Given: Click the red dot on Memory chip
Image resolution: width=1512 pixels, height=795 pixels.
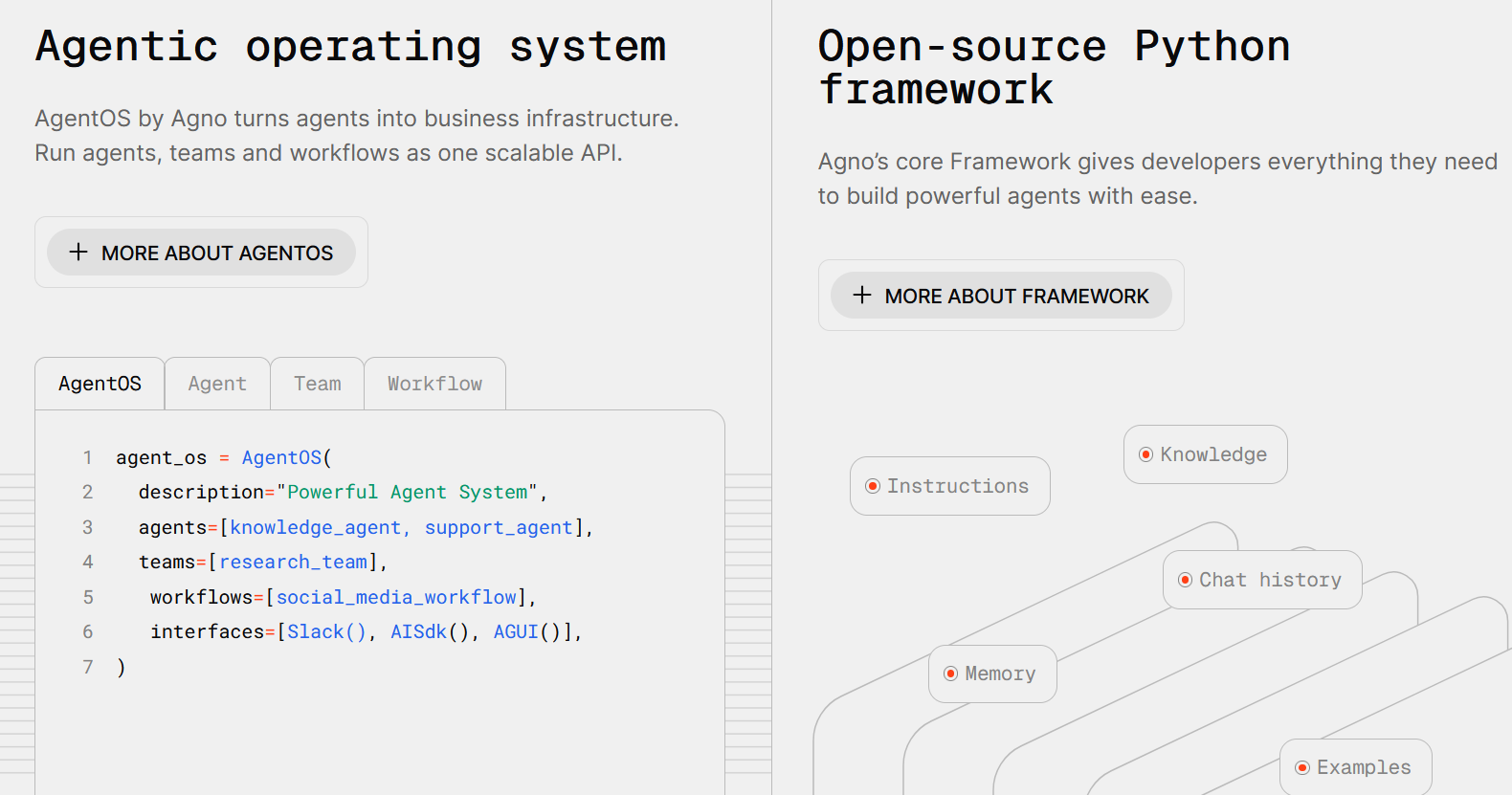Looking at the screenshot, I should point(950,674).
